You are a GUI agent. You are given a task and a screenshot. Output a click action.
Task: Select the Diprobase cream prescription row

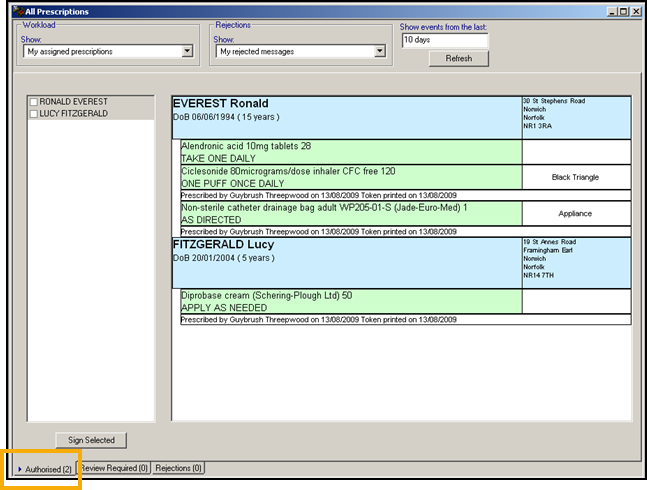350,301
